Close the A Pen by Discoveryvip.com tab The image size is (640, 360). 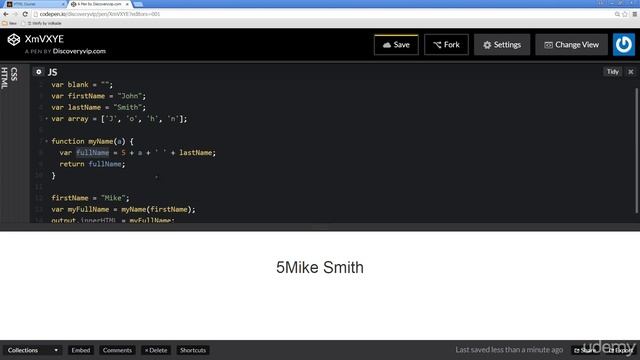(x=127, y=4)
